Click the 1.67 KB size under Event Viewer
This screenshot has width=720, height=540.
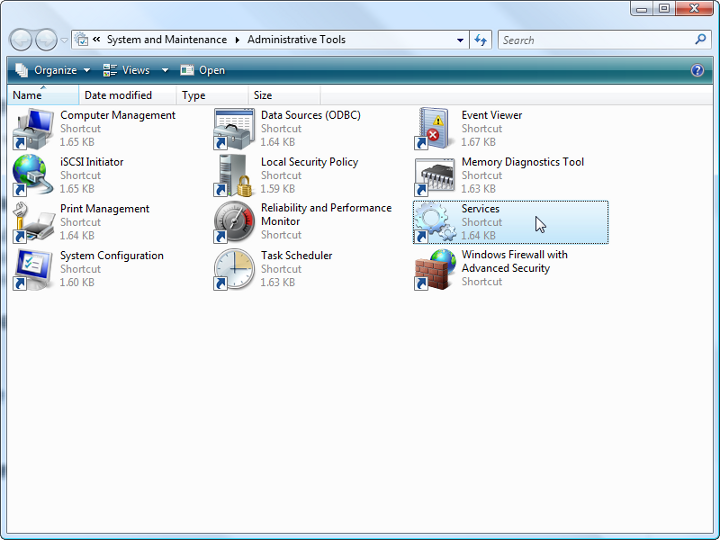coord(478,142)
